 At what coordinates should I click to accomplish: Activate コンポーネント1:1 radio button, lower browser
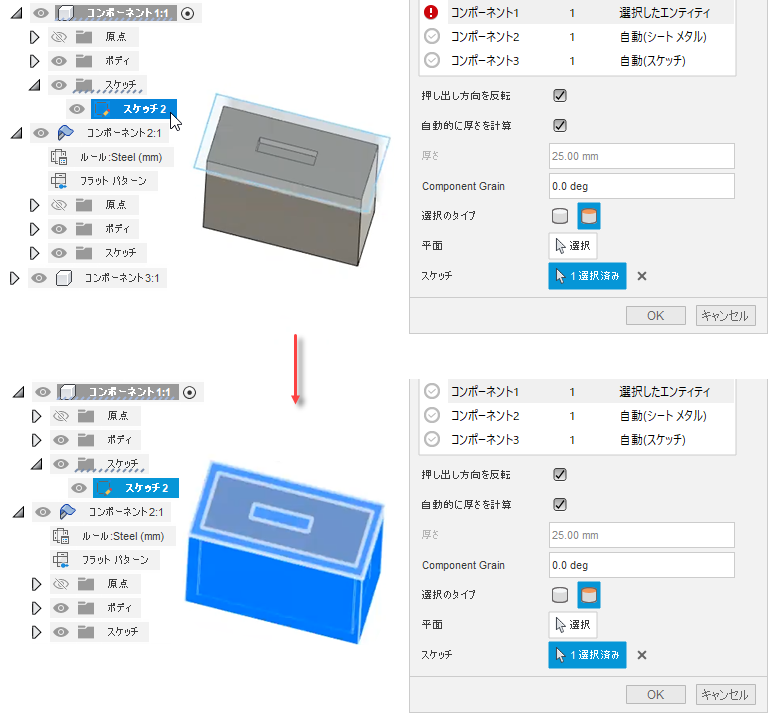click(x=190, y=392)
